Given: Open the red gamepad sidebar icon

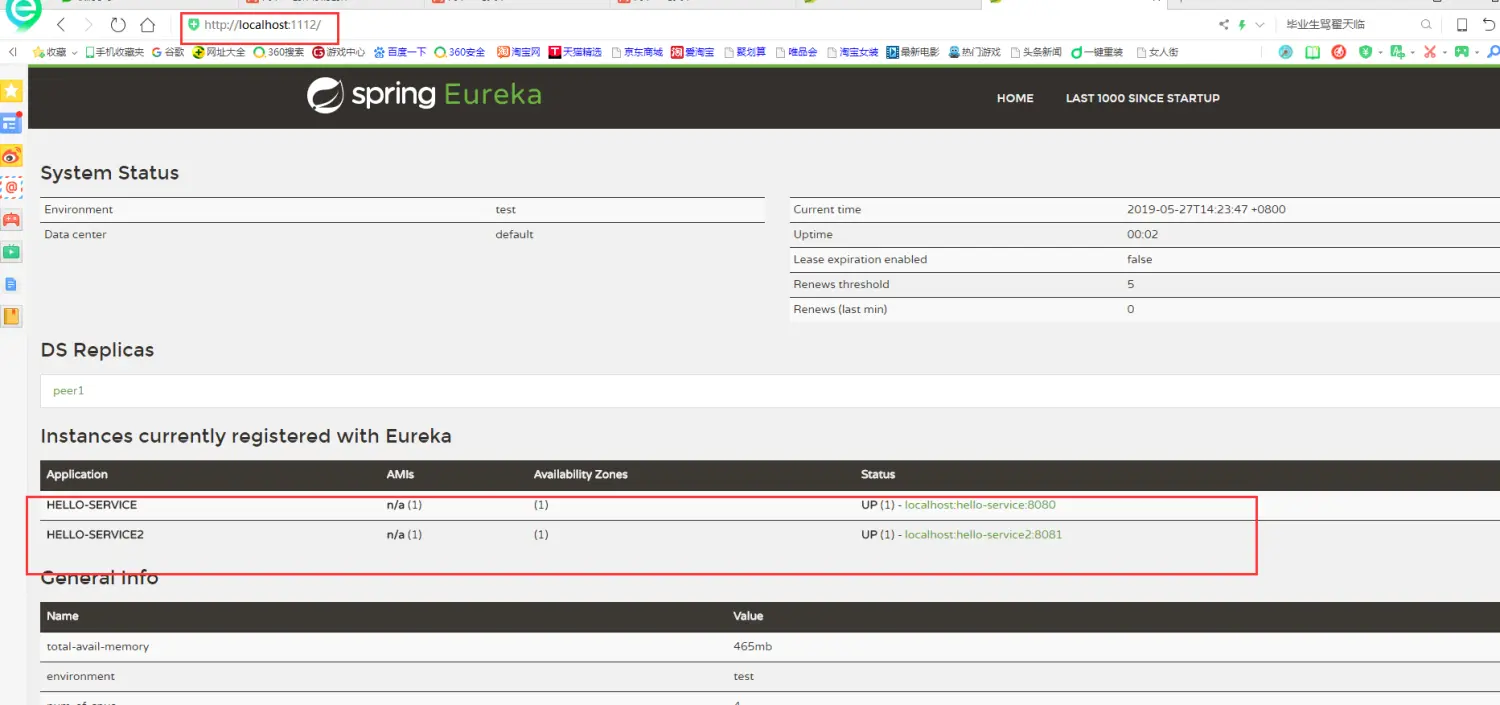Looking at the screenshot, I should (x=11, y=219).
